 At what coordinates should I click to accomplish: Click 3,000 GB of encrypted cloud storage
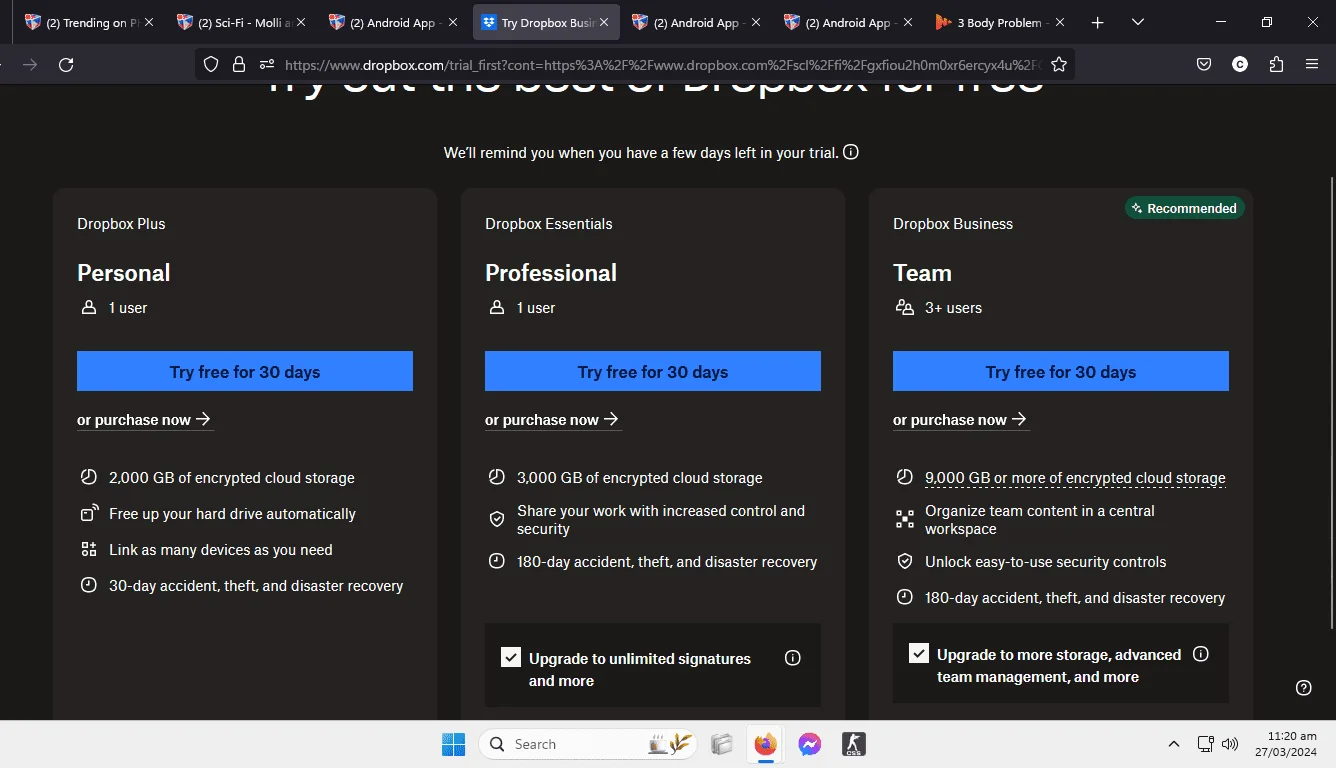click(x=640, y=478)
